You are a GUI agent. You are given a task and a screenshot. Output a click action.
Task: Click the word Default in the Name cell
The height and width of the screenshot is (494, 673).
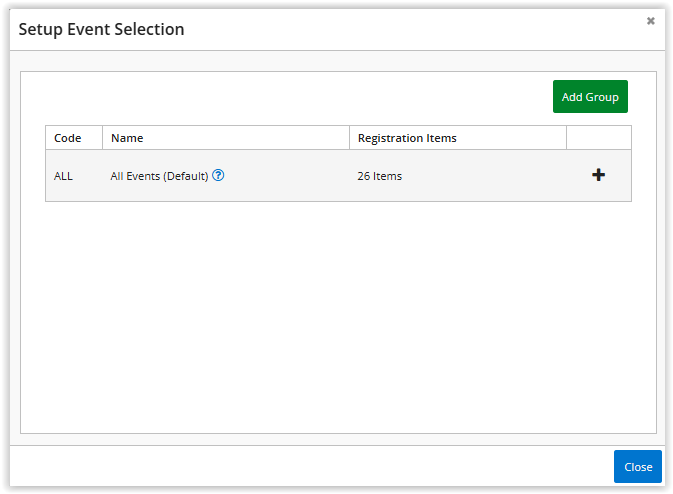click(185, 176)
